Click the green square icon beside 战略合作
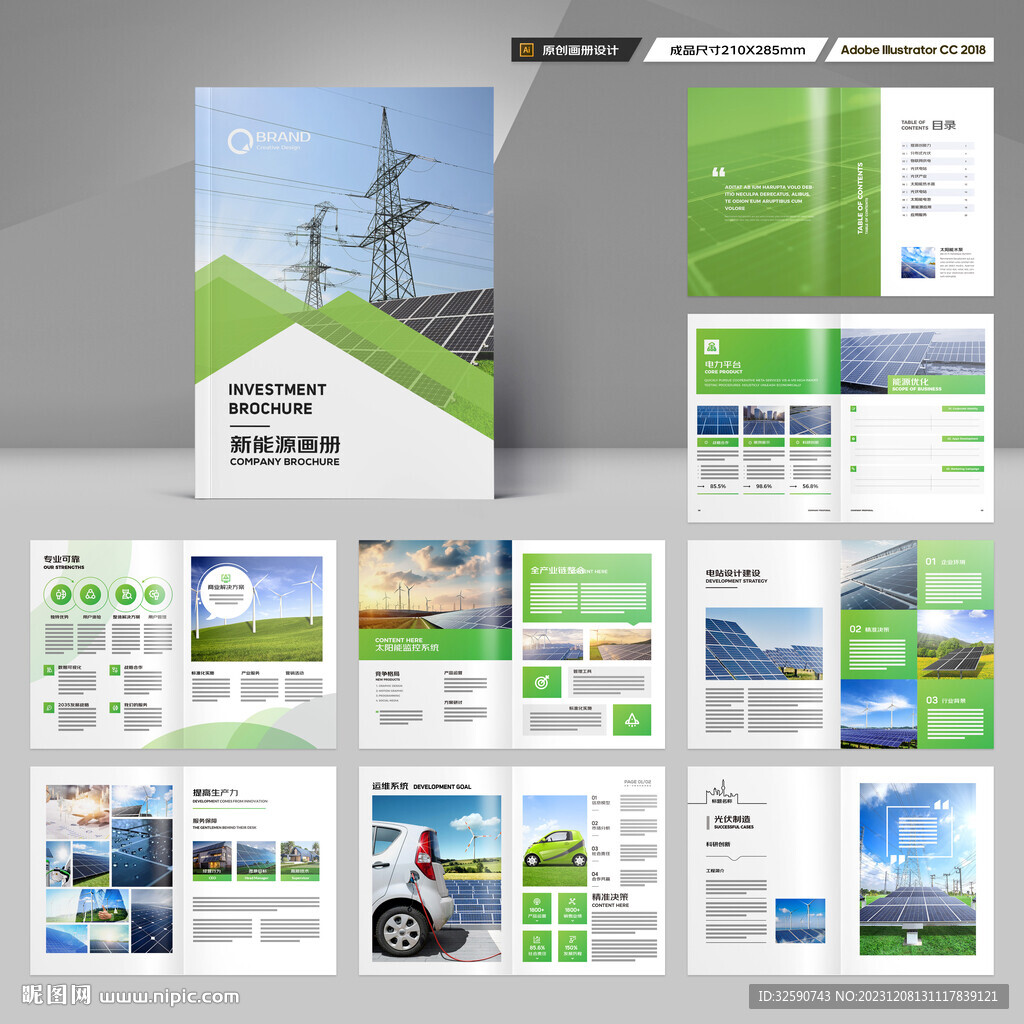This screenshot has width=1024, height=1024. point(114,670)
